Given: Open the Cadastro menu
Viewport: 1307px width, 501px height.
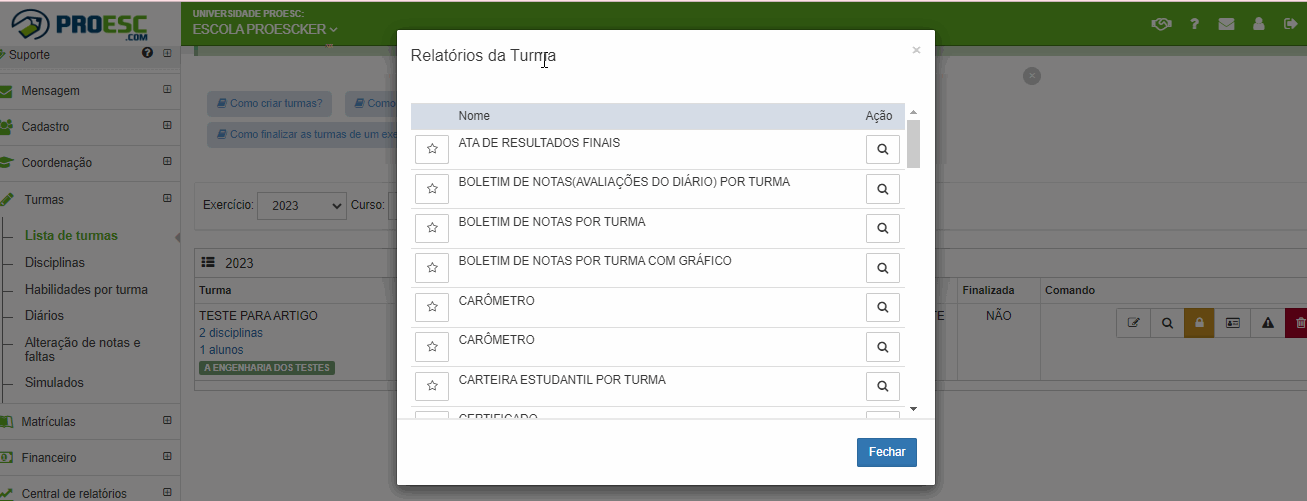Looking at the screenshot, I should (x=45, y=127).
